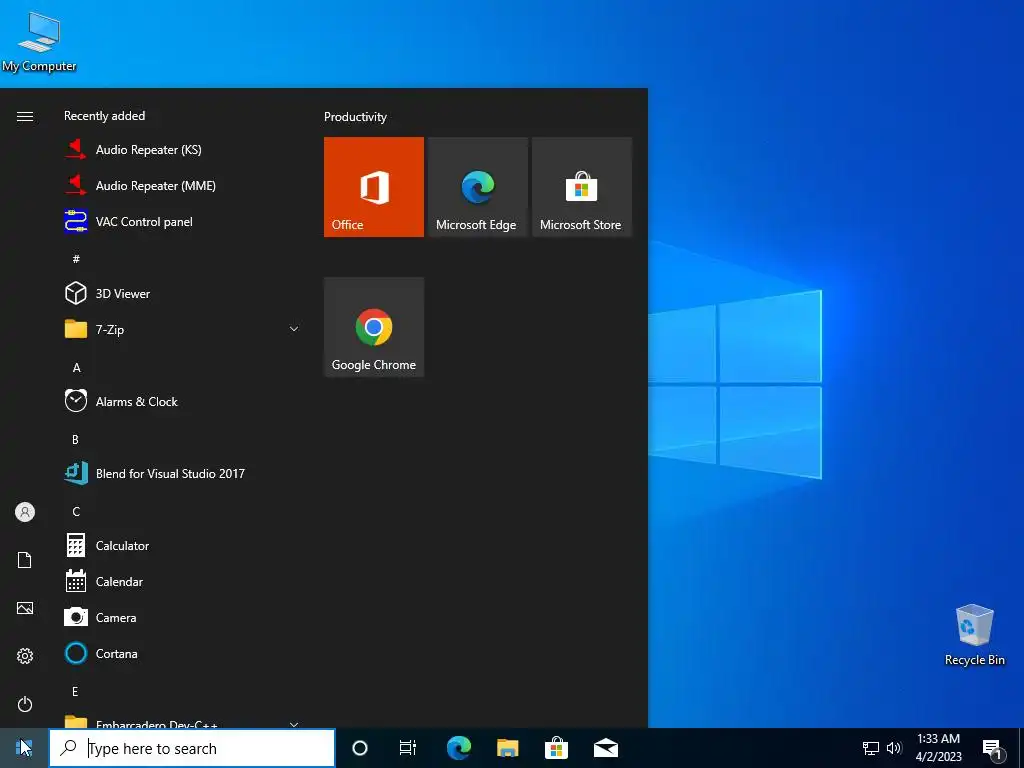
Task: Expand the Start menu hamburger
Action: point(25,116)
